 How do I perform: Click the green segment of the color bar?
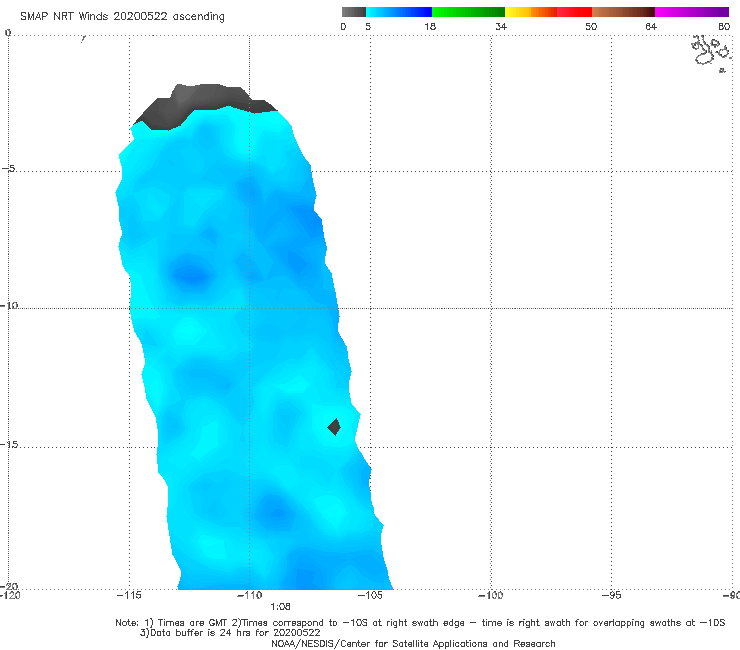coord(468,12)
